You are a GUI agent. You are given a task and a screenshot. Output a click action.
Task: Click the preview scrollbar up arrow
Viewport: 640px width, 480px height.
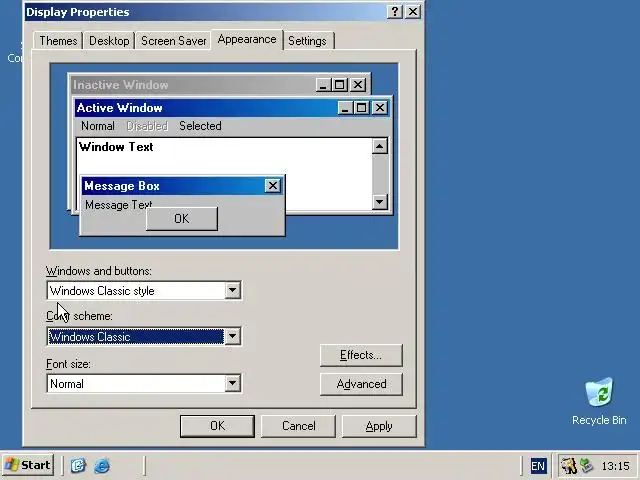click(x=380, y=146)
